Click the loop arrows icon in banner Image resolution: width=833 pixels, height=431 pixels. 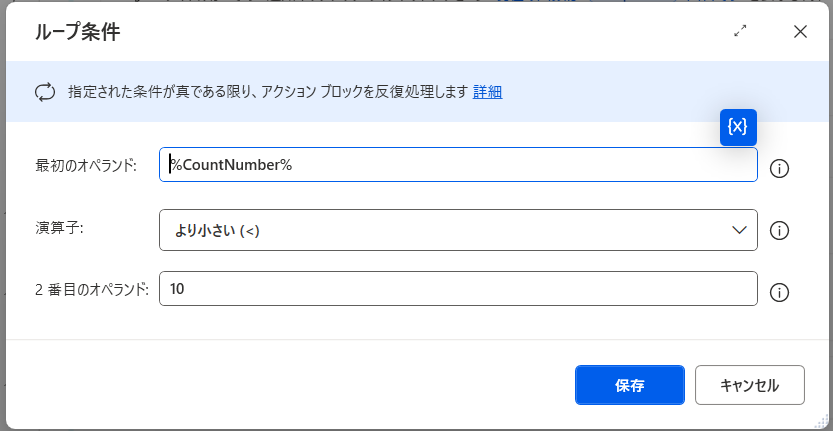point(45,92)
